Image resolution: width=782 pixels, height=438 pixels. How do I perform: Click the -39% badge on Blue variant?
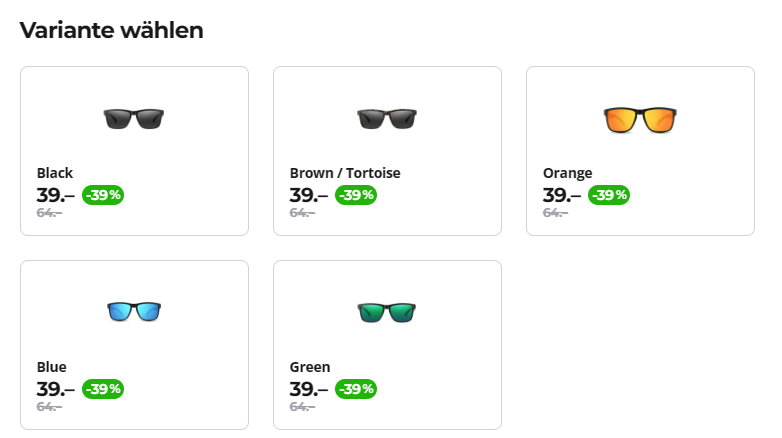click(103, 389)
